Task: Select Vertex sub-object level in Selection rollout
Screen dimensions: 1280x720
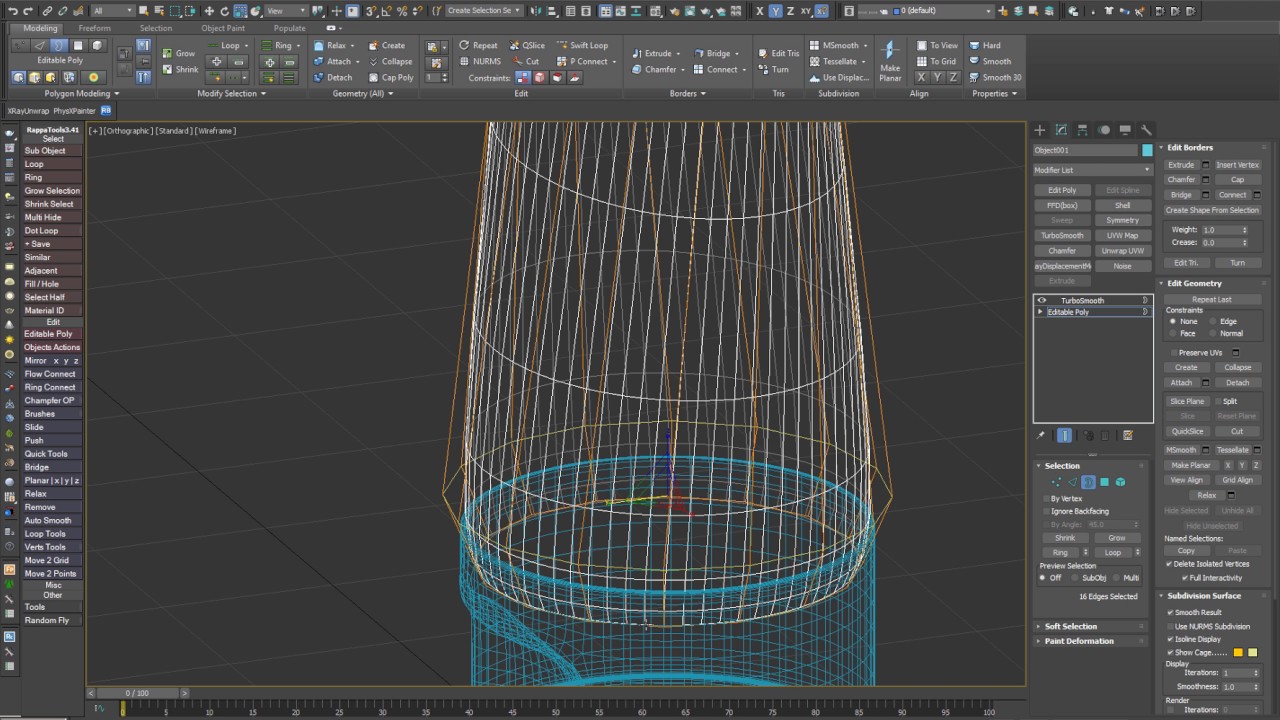Action: (x=1055, y=482)
